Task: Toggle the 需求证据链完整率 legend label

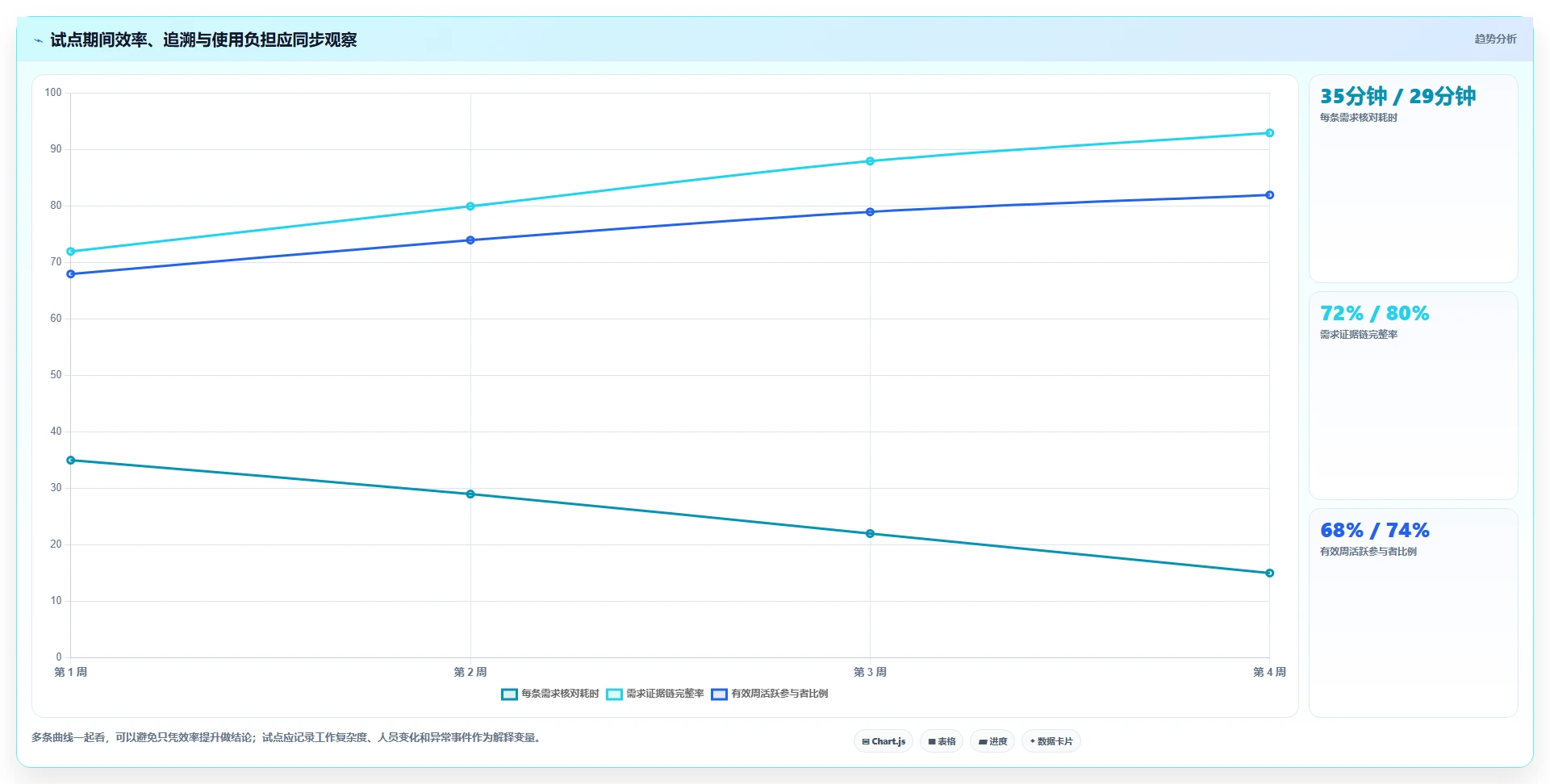Action: coord(665,694)
